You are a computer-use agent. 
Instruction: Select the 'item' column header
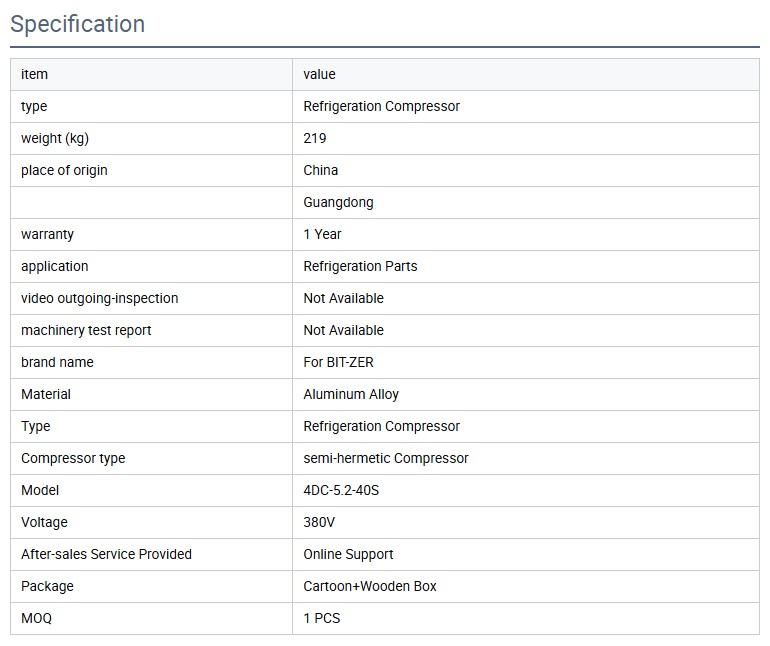(34, 74)
